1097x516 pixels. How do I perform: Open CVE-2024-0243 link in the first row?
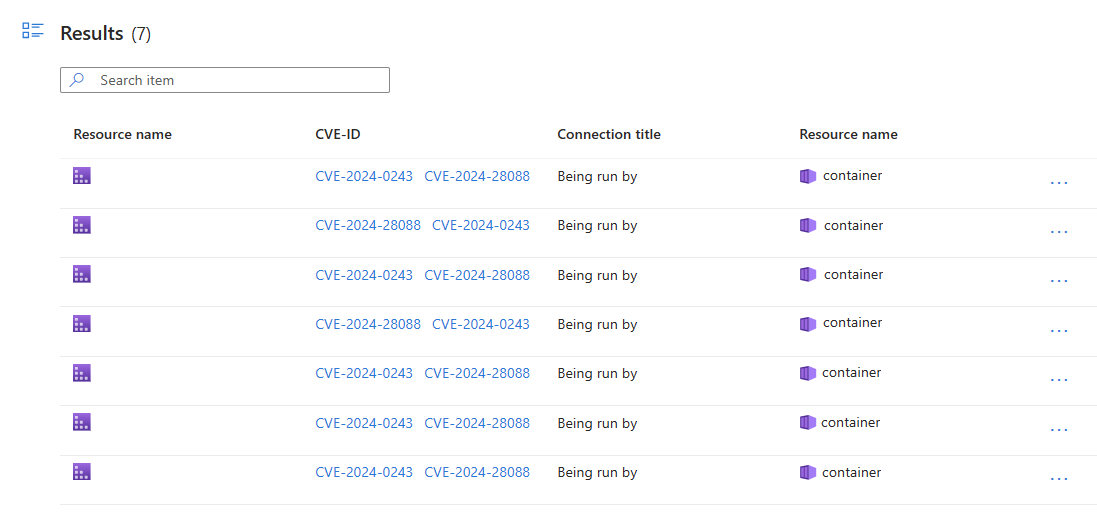coord(364,176)
